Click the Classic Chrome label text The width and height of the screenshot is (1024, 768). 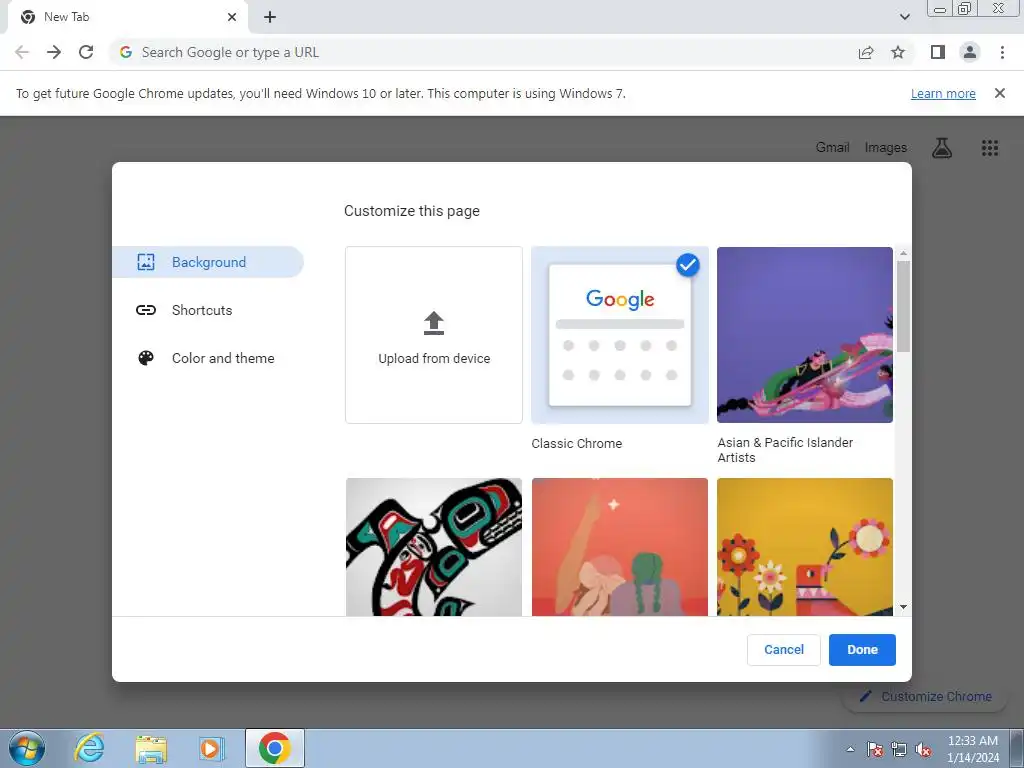tap(577, 443)
